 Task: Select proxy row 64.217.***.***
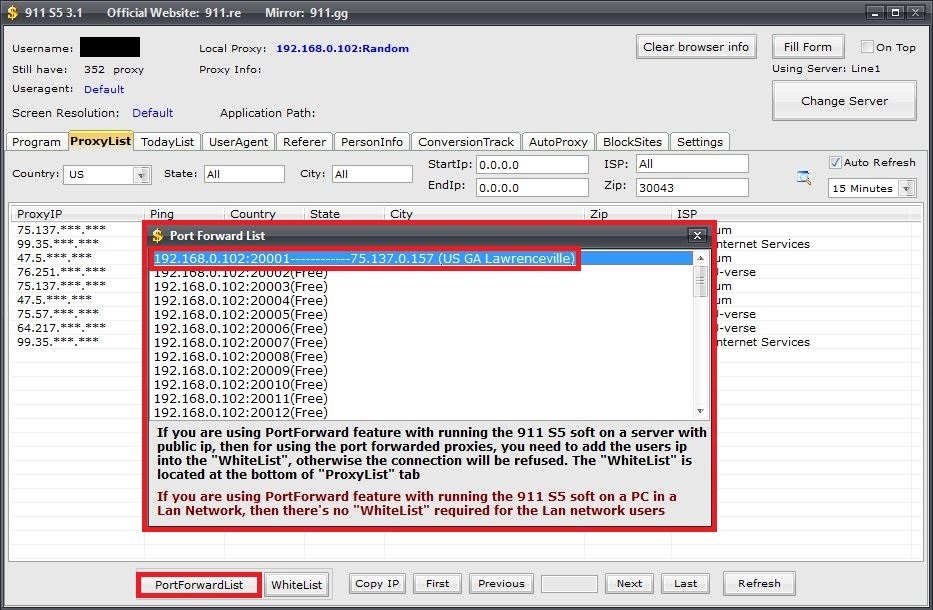point(61,328)
